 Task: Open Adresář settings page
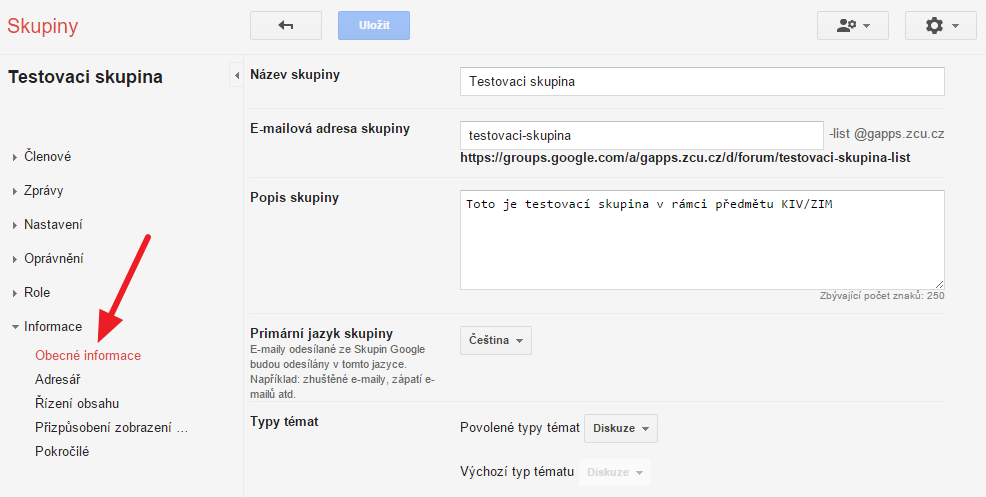(58, 379)
